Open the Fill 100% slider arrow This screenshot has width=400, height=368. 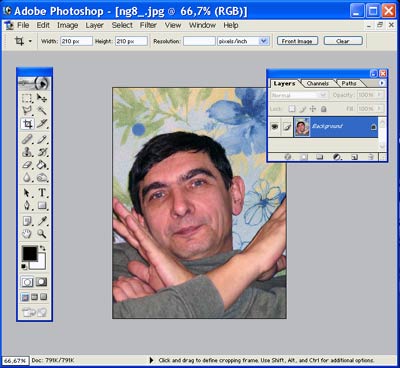tap(379, 109)
